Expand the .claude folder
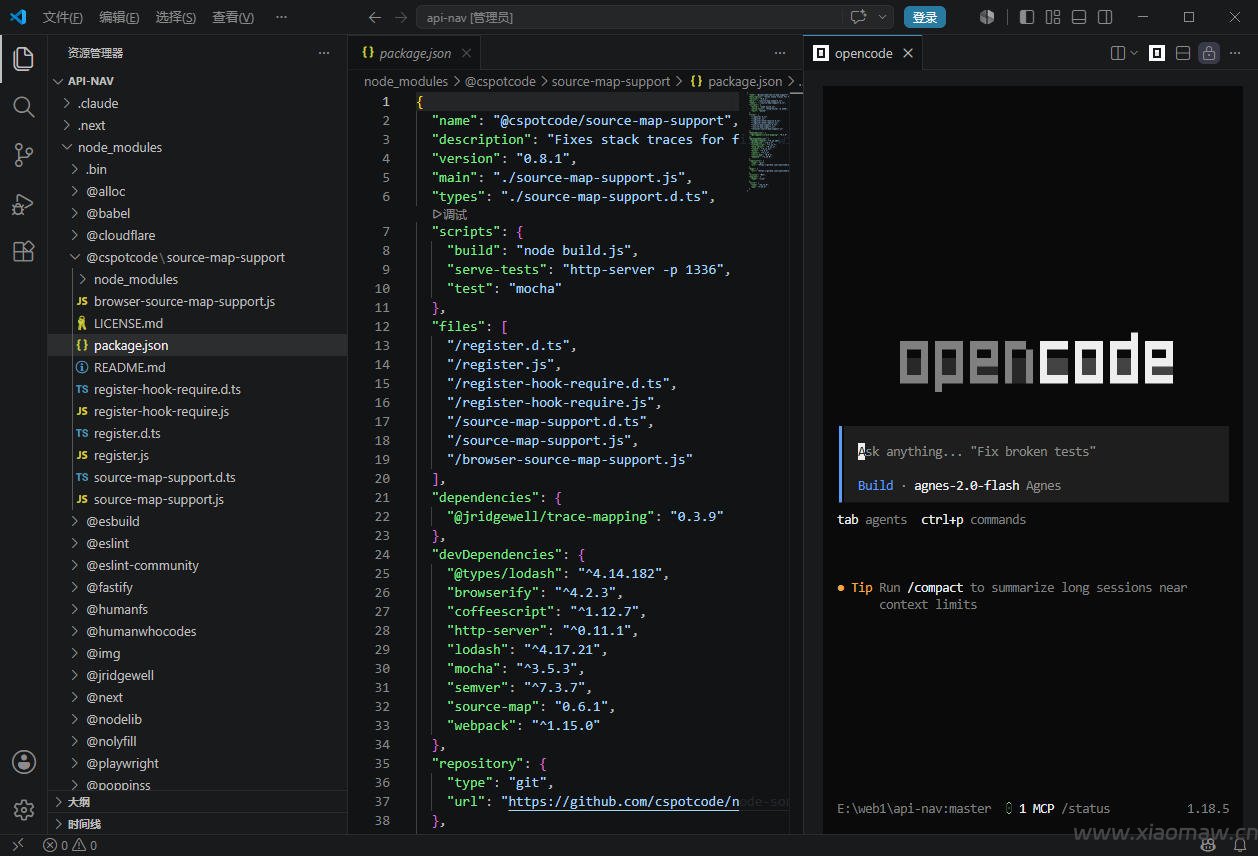Image resolution: width=1258 pixels, height=856 pixels. click(x=198, y=103)
